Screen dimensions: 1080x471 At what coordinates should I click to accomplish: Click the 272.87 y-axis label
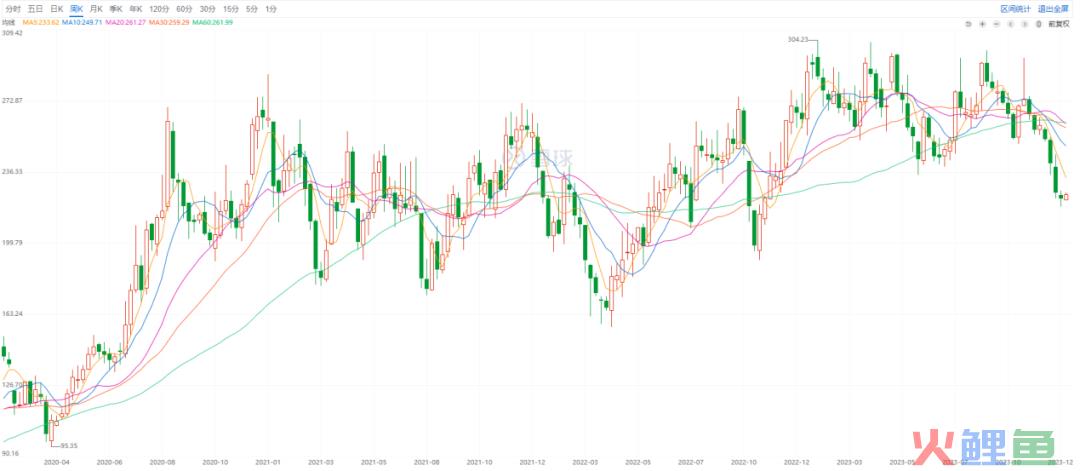click(x=12, y=101)
